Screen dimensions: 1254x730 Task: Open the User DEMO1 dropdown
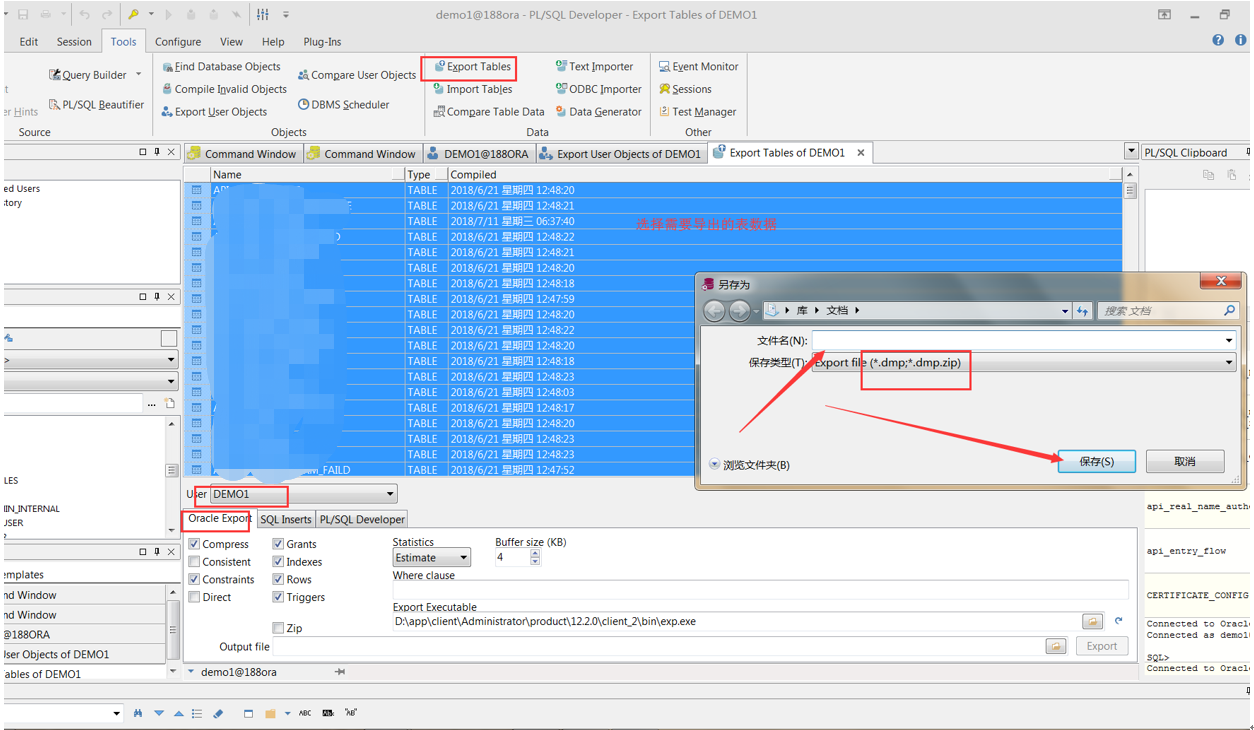pyautogui.click(x=390, y=494)
